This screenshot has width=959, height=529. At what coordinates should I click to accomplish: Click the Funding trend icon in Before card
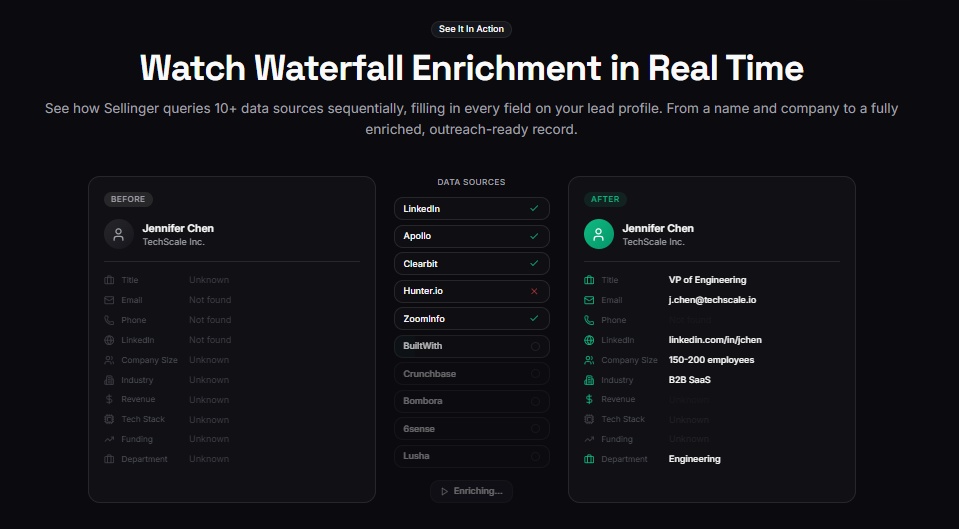(109, 439)
